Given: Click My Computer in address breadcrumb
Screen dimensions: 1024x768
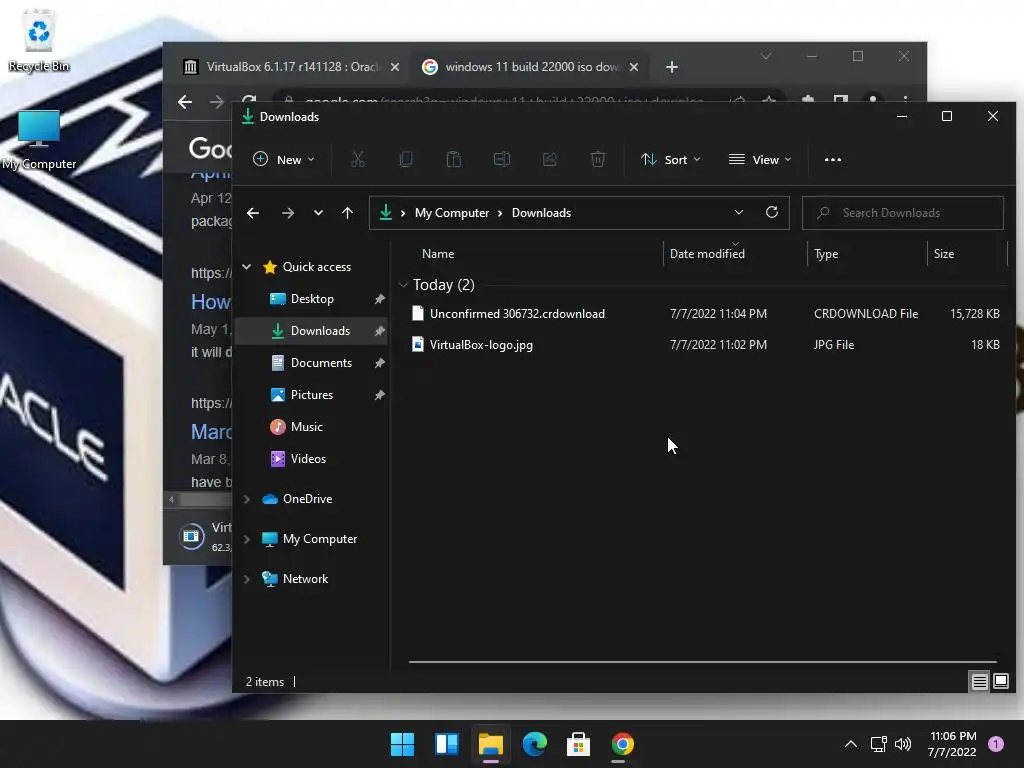Looking at the screenshot, I should point(452,213).
